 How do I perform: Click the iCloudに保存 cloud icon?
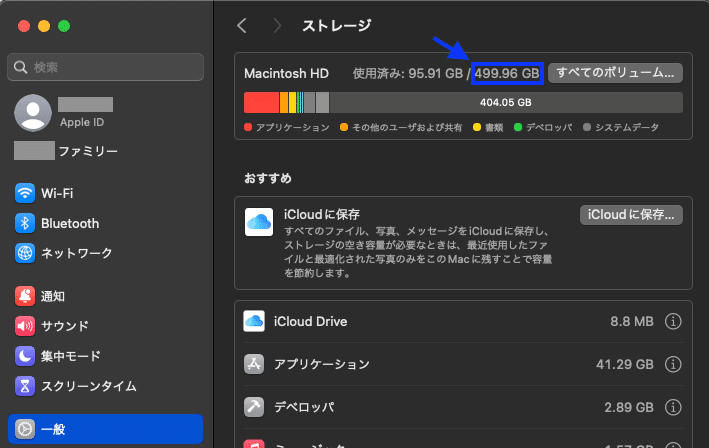tap(259, 222)
